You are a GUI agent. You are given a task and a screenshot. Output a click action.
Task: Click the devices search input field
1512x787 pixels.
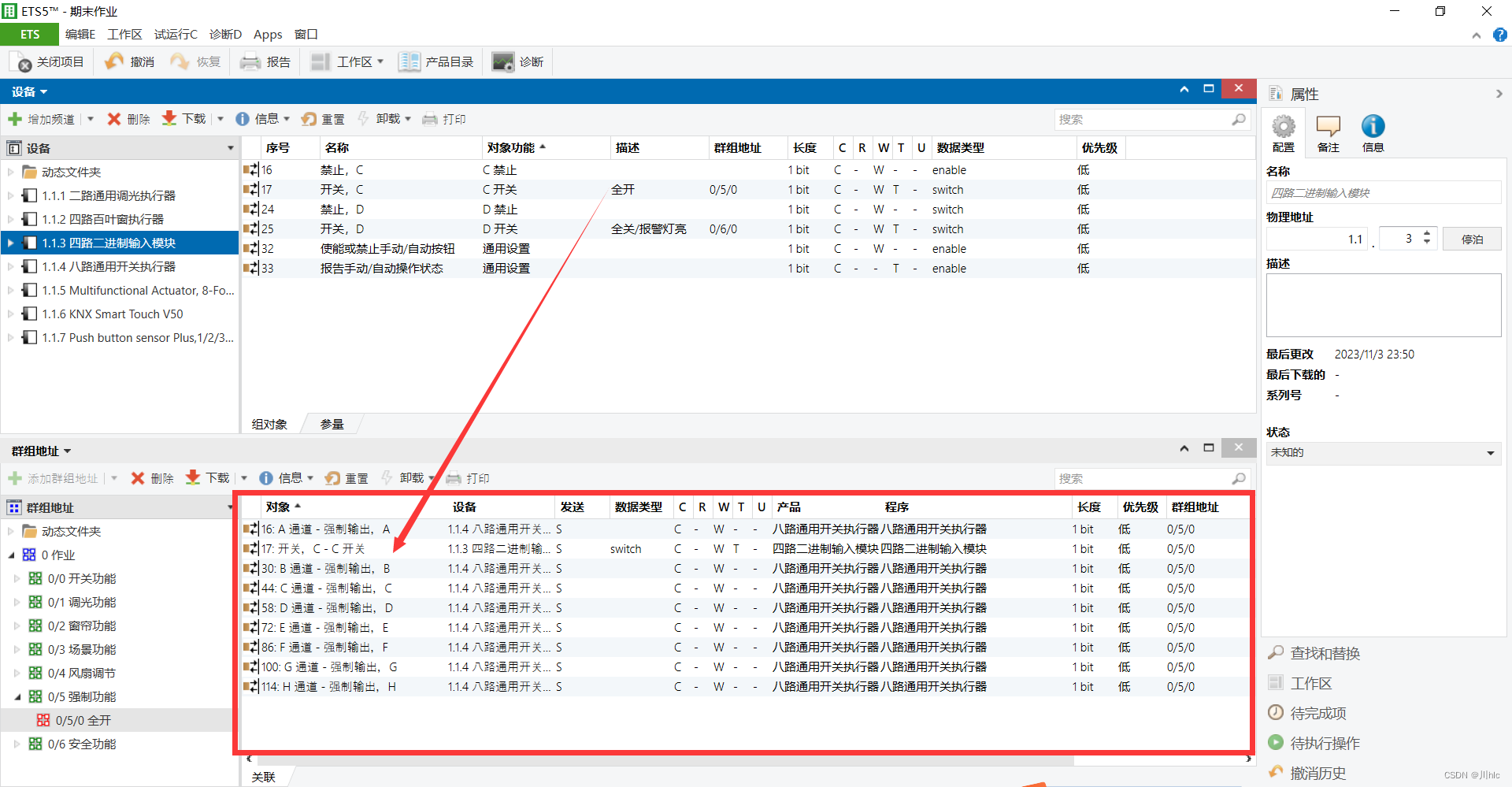point(1142,120)
